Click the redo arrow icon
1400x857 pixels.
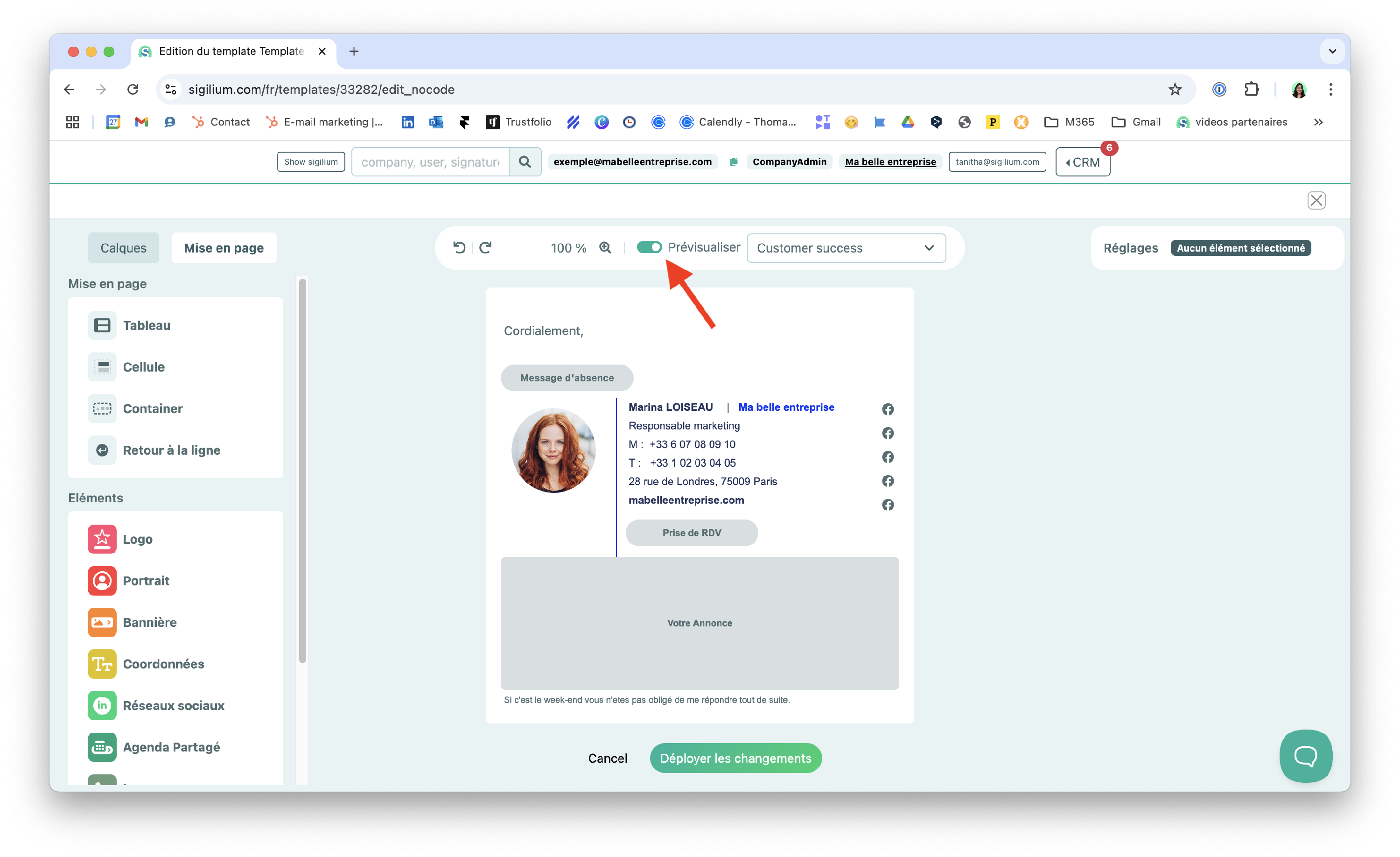click(485, 248)
